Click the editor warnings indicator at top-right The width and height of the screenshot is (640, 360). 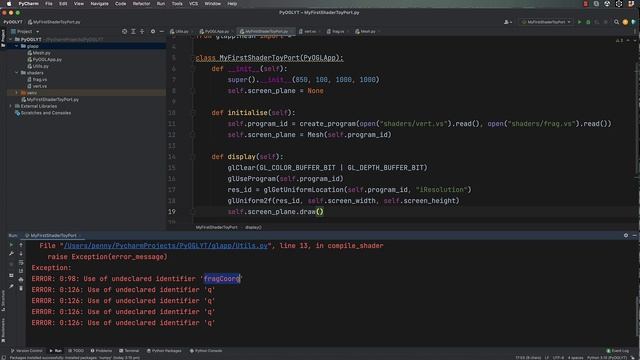pos(620,40)
